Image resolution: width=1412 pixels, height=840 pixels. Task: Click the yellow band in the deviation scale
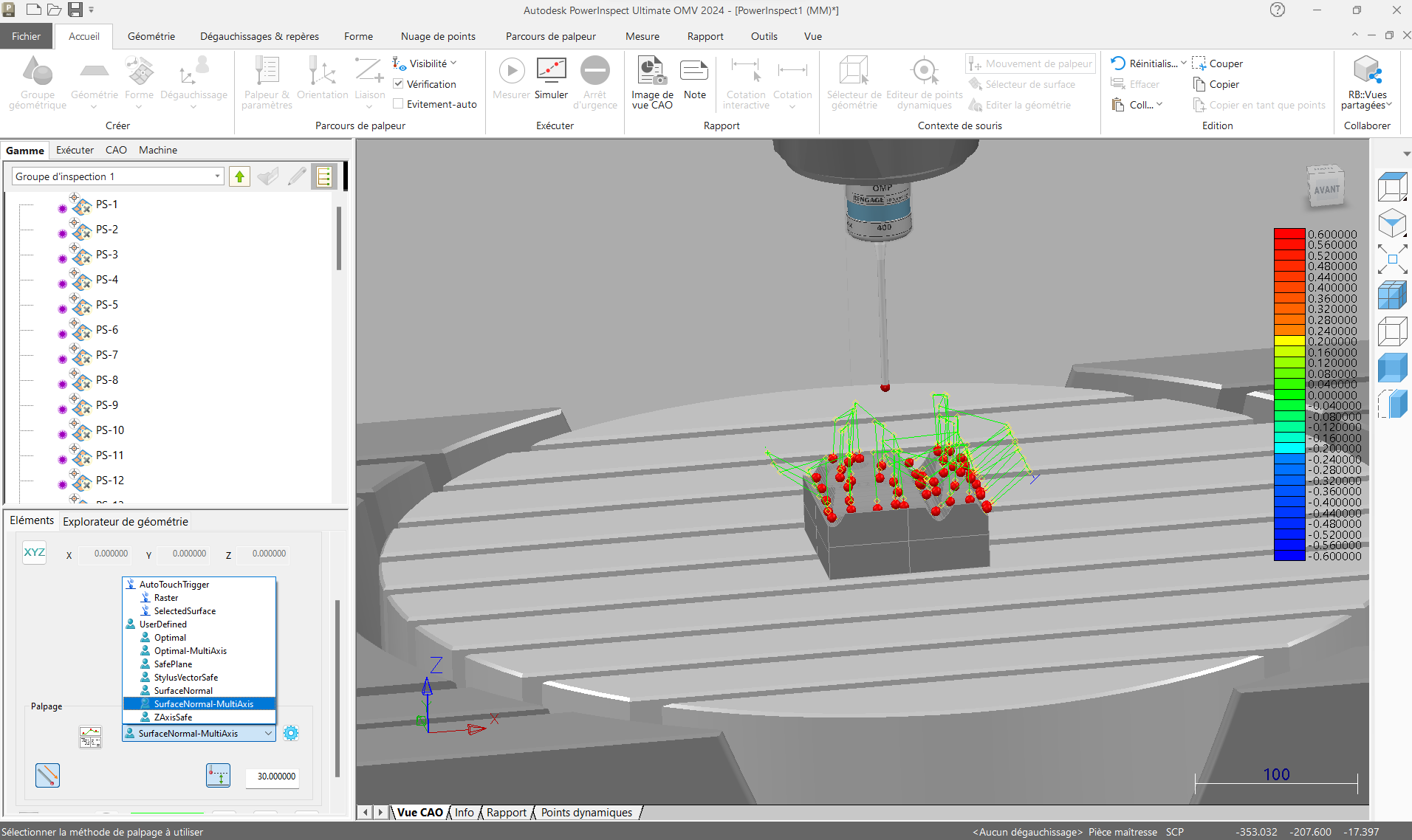[1289, 341]
